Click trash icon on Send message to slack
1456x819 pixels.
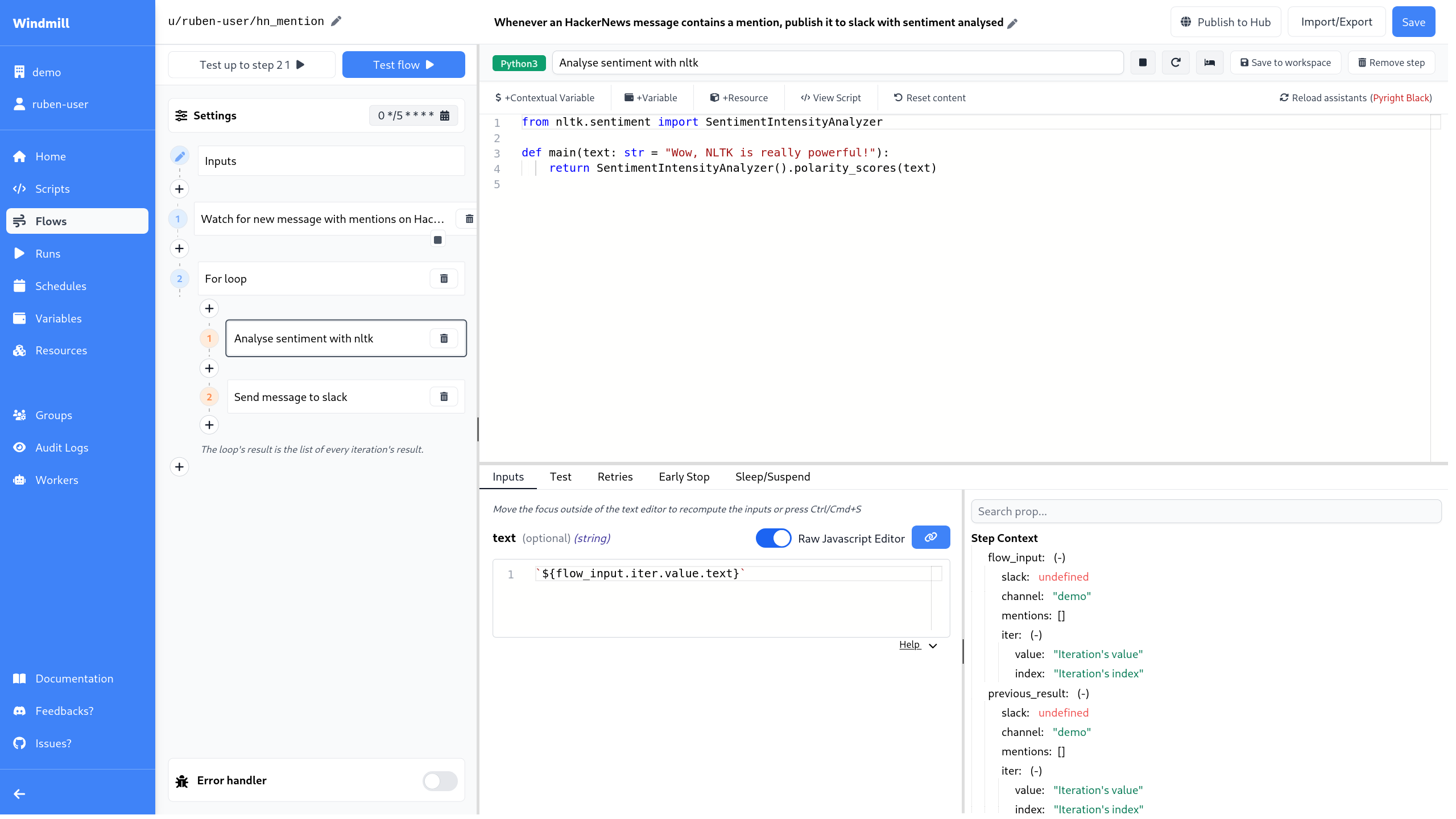[444, 396]
